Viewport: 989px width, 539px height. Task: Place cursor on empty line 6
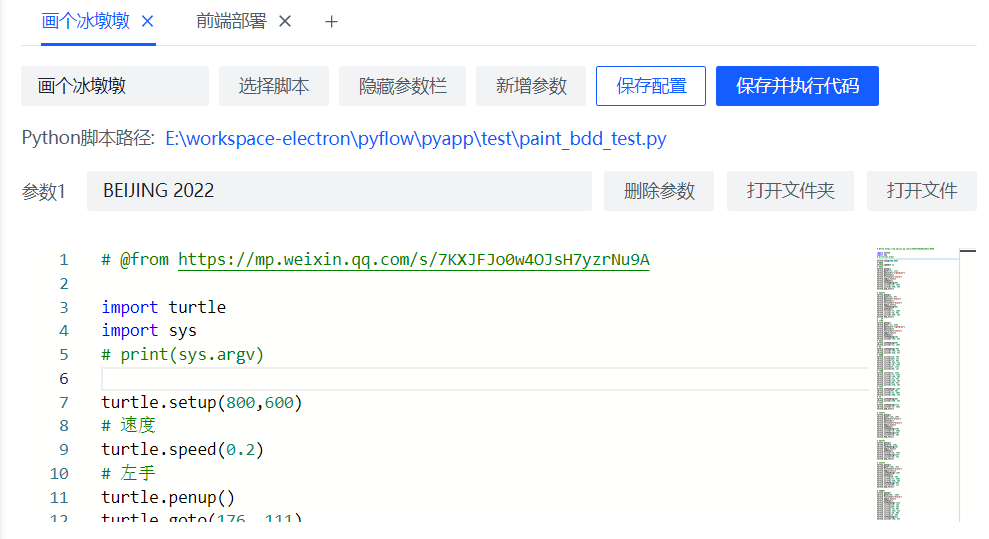pyautogui.click(x=480, y=379)
